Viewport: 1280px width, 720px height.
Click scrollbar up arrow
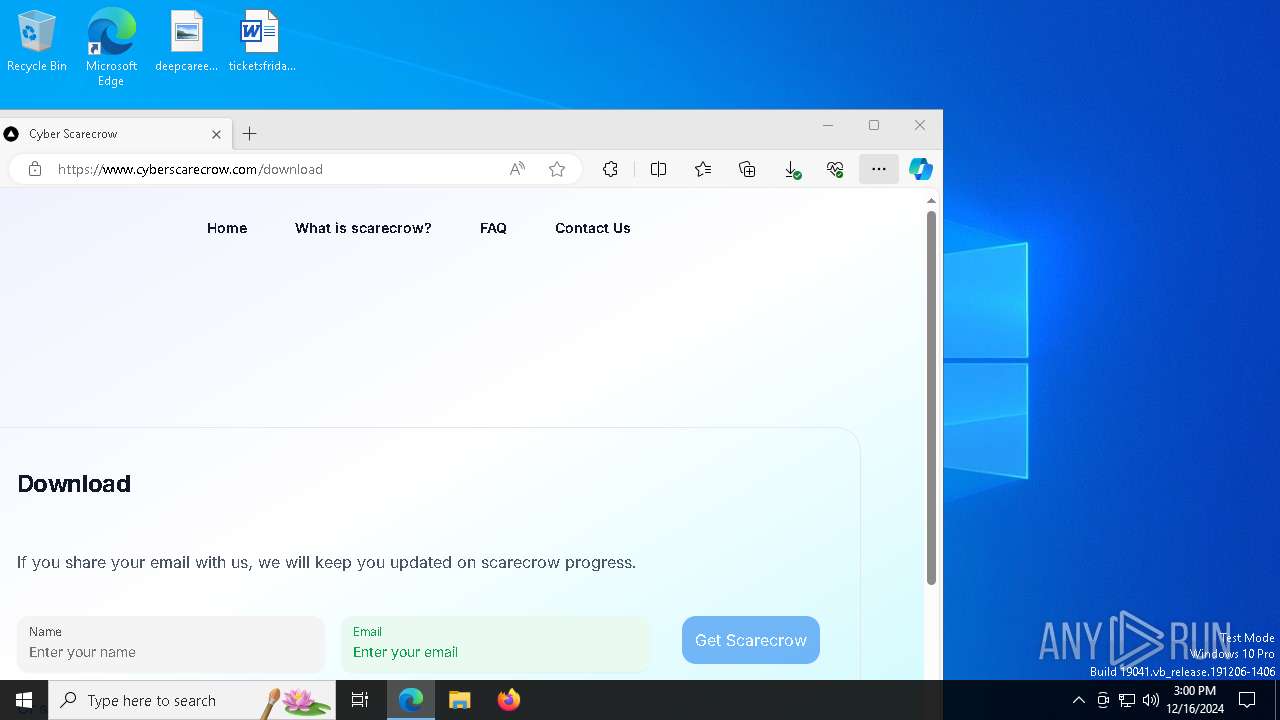931,201
